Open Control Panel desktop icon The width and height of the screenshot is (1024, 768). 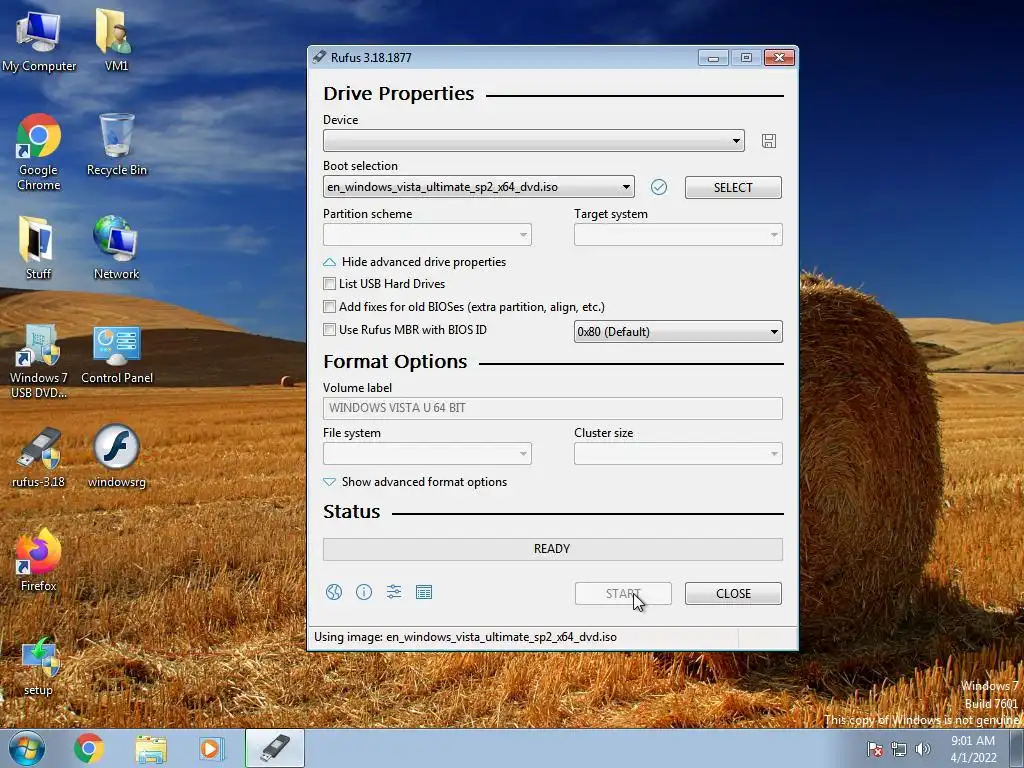117,355
